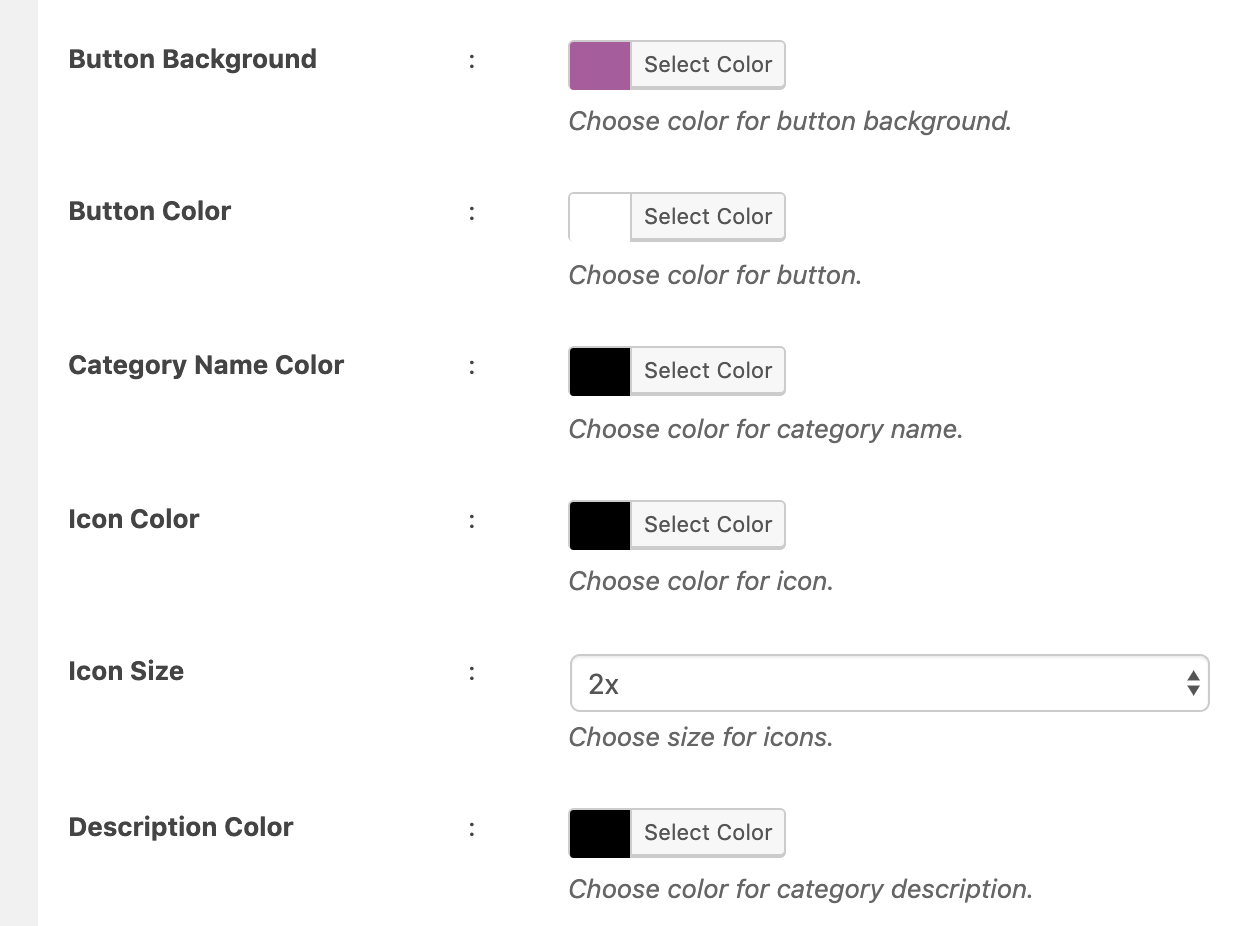1236x926 pixels.
Task: Open Select Color for Button Color
Action: tap(708, 217)
